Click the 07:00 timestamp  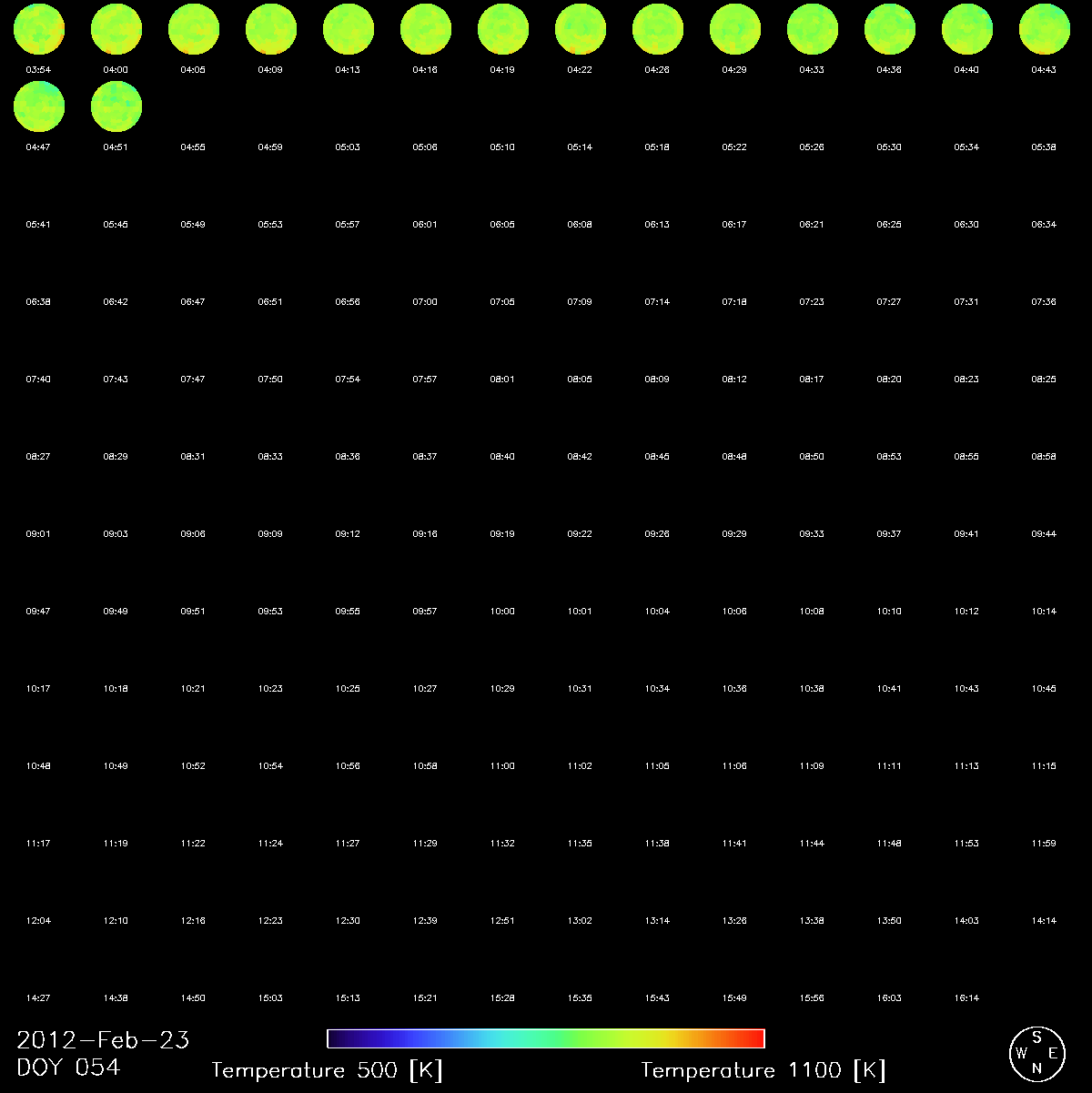425,301
